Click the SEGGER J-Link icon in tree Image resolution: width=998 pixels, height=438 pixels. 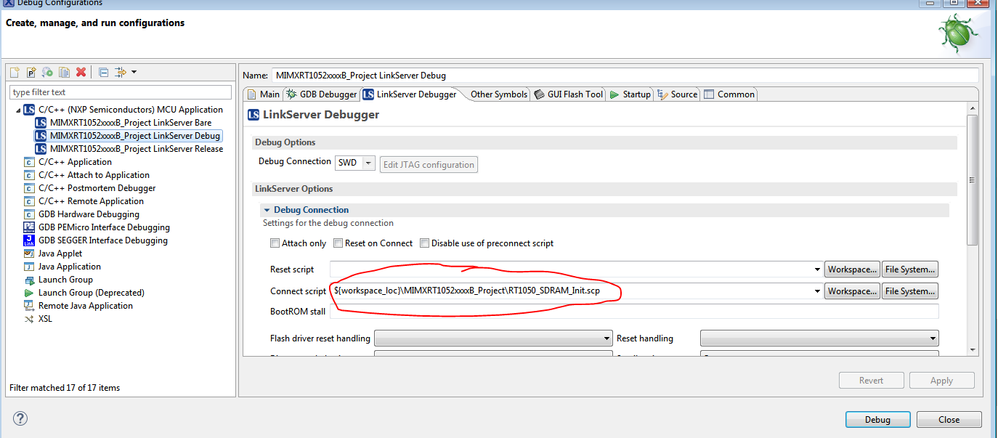point(29,240)
